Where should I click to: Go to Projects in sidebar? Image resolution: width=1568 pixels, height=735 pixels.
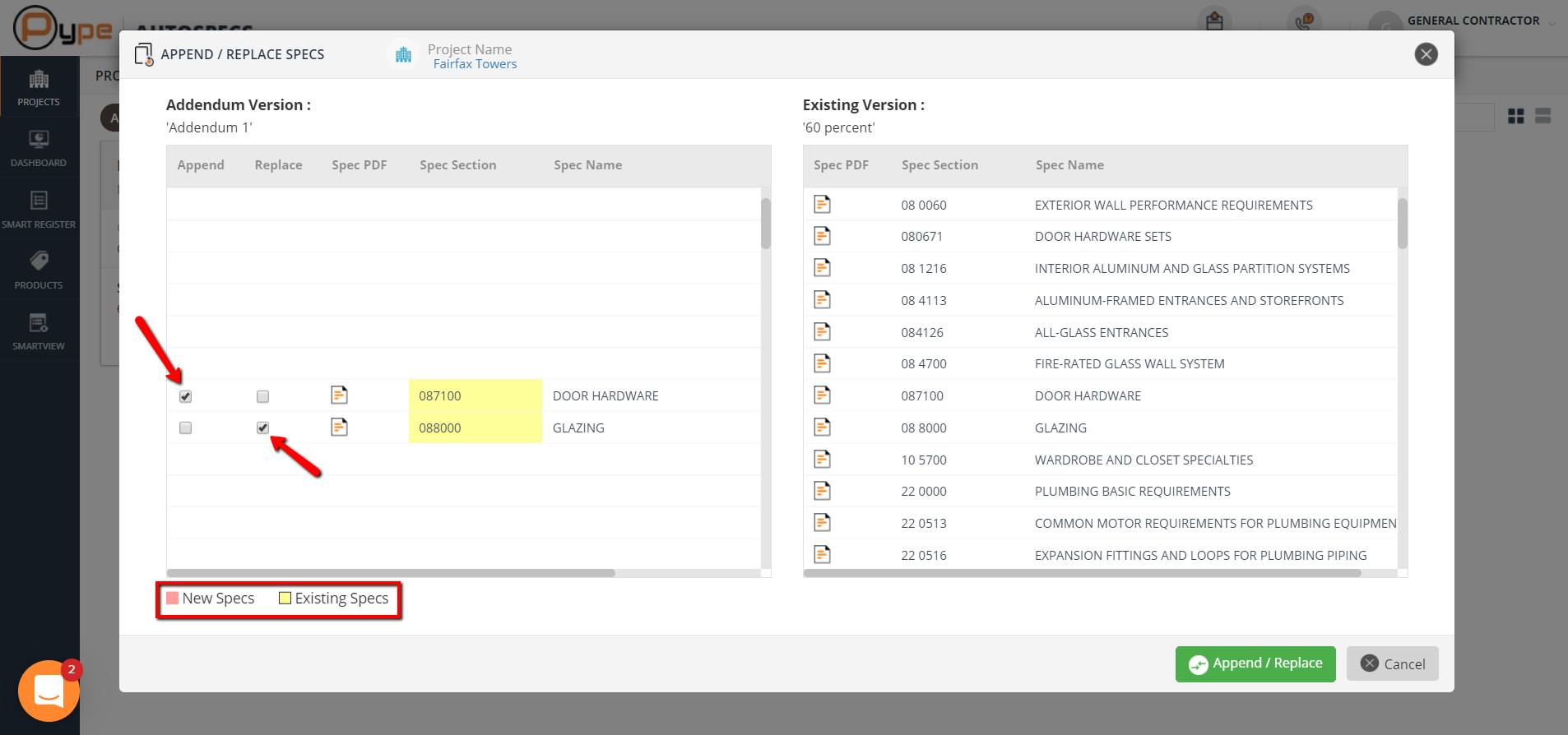tap(39, 87)
